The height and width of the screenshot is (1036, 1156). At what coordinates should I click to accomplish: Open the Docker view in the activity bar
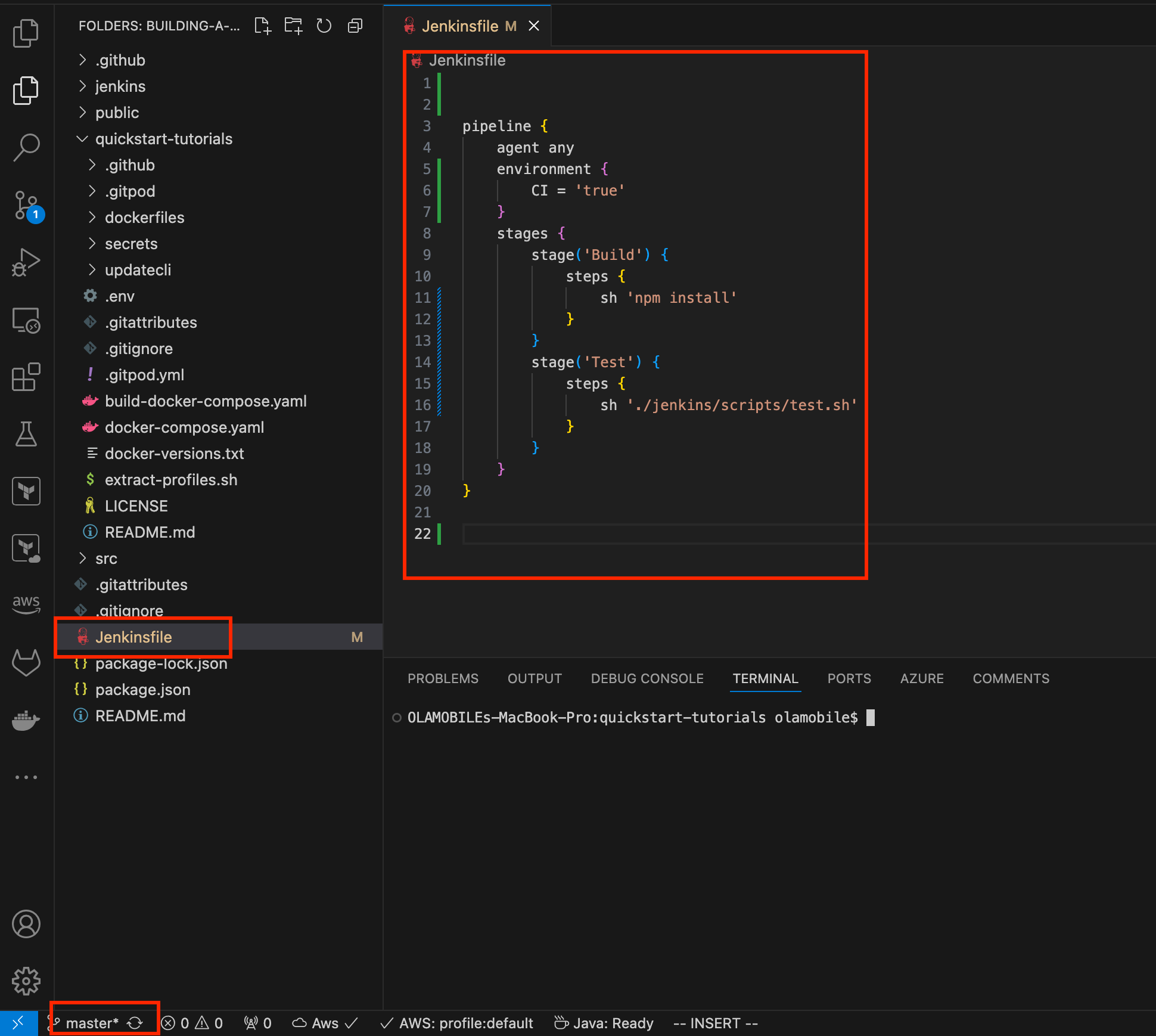pyautogui.click(x=26, y=719)
